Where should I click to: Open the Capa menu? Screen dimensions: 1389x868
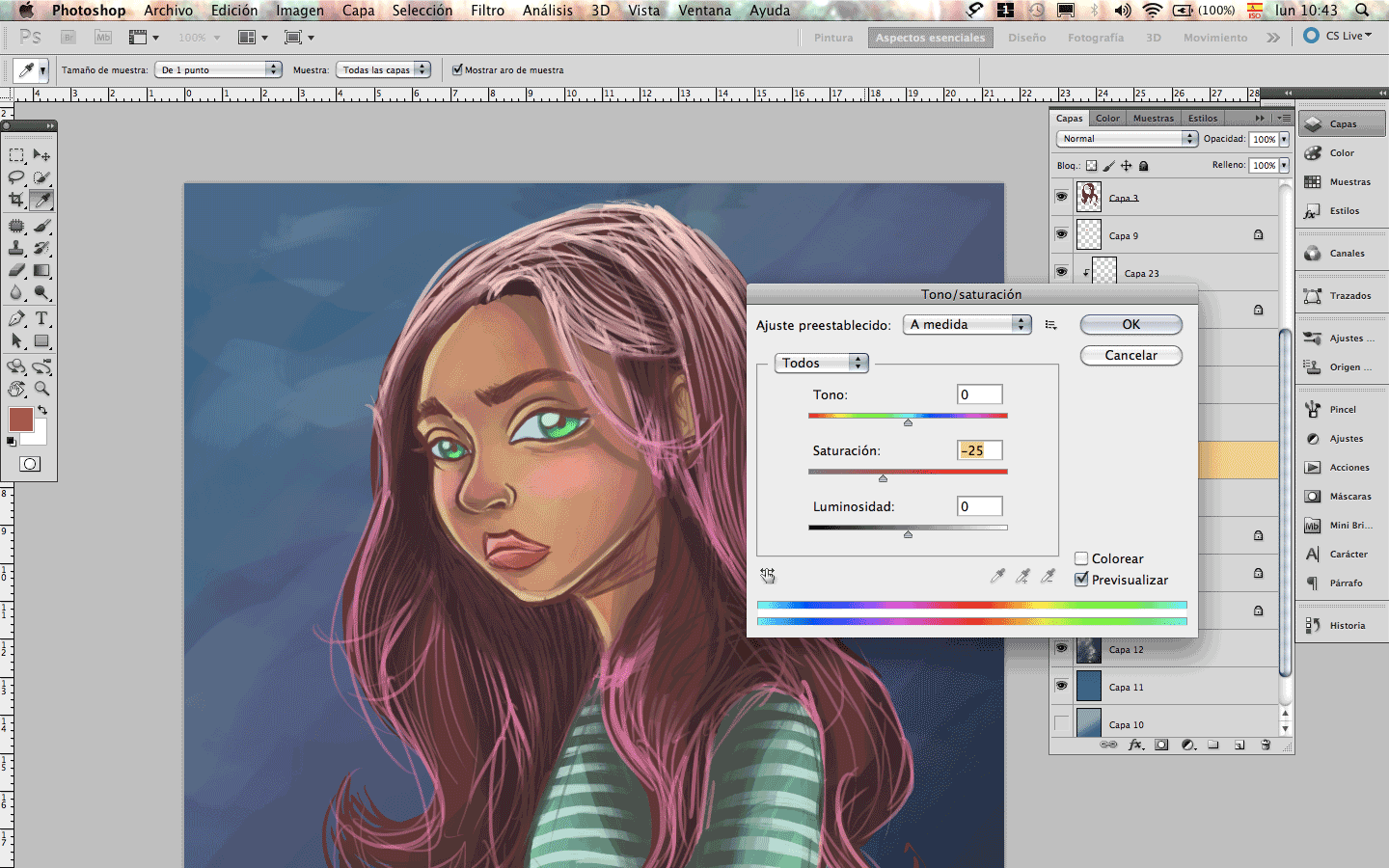(x=358, y=11)
